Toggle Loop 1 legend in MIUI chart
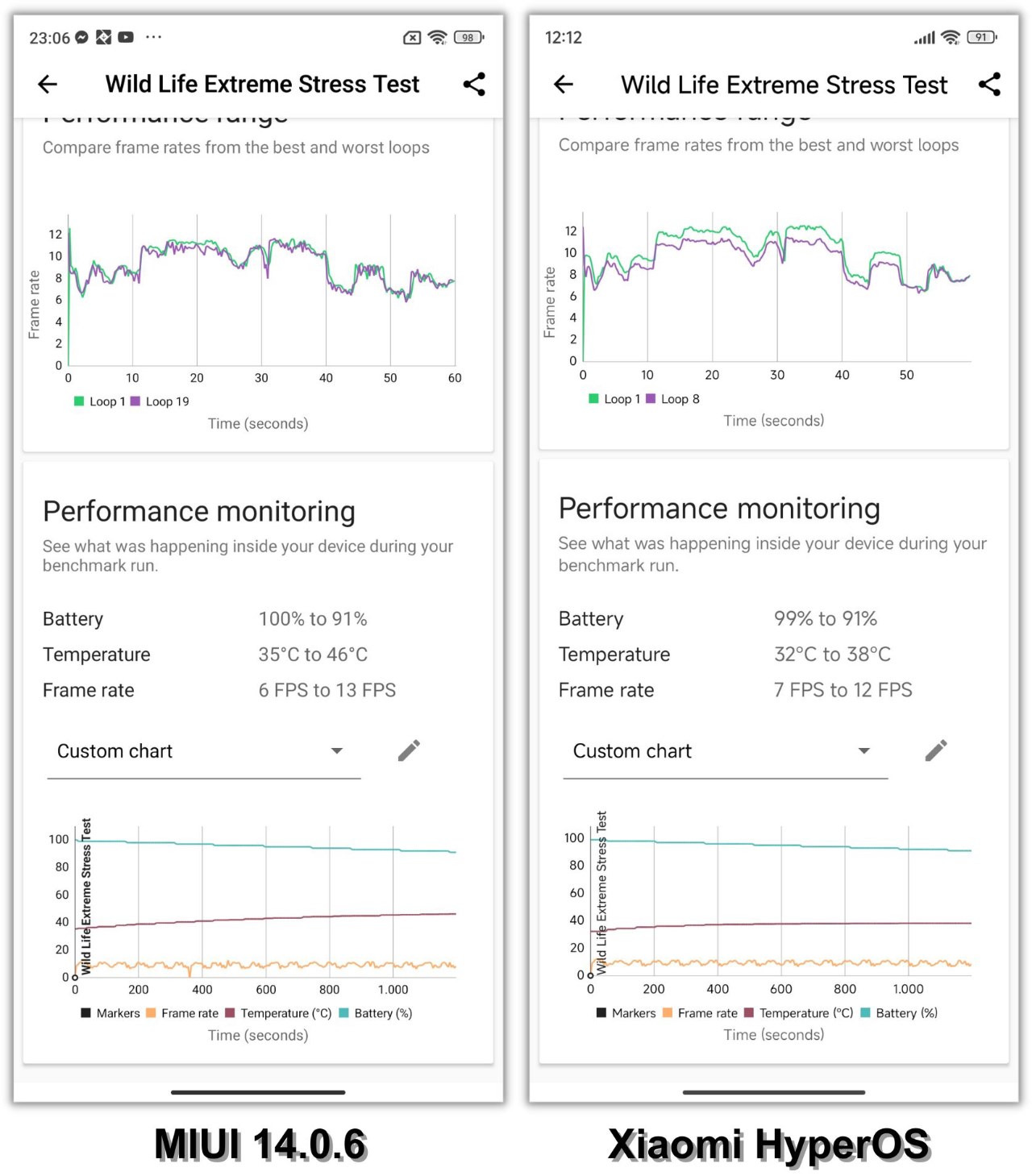 100,401
